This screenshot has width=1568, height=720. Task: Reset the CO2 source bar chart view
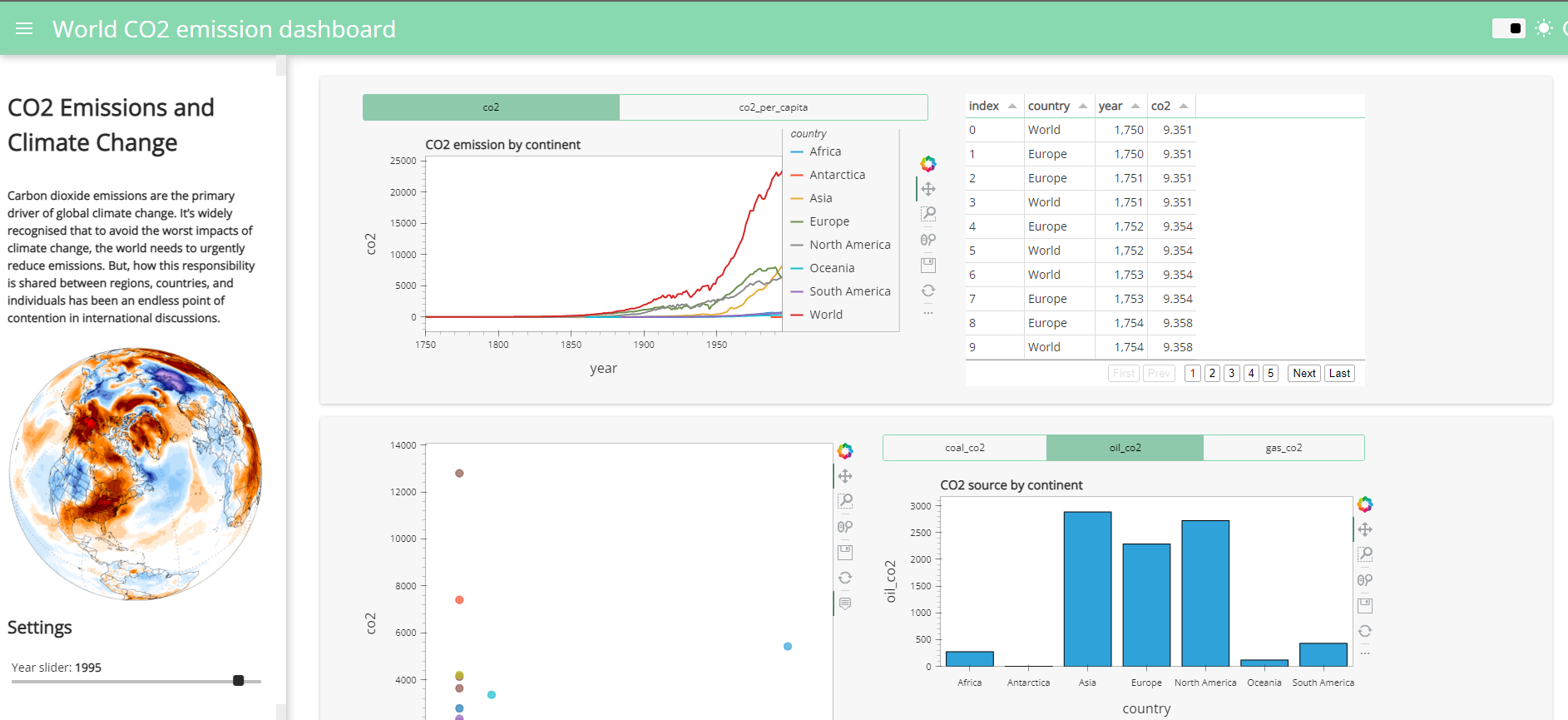(x=1365, y=631)
